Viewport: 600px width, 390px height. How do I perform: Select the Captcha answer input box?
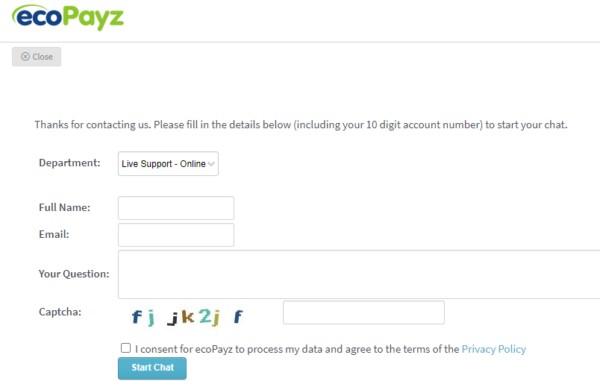coord(364,312)
